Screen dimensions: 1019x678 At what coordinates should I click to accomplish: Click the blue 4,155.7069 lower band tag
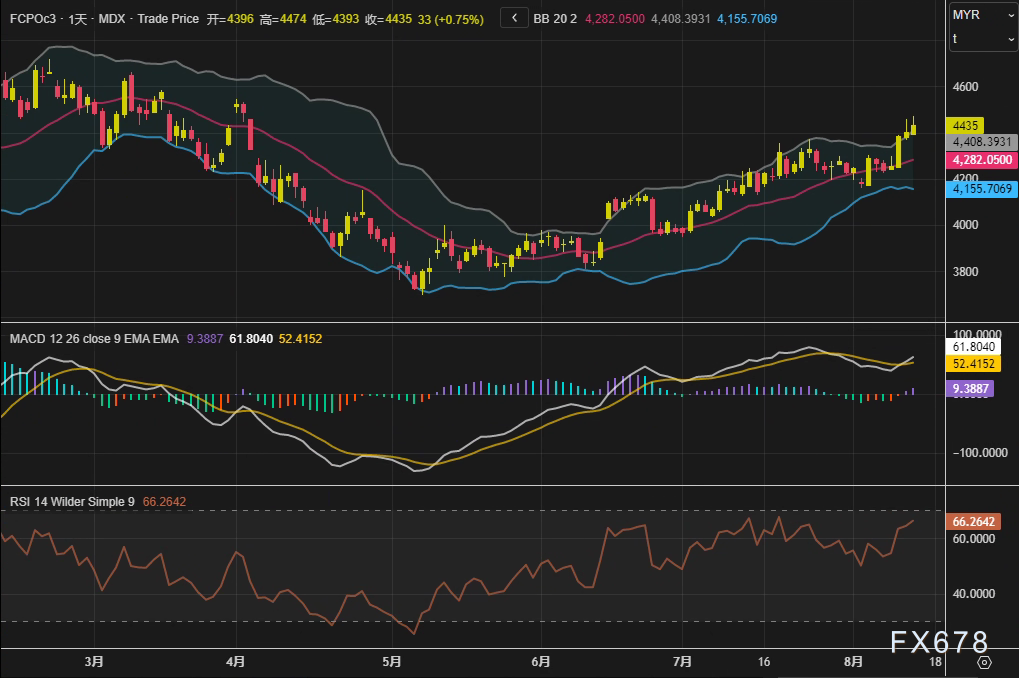point(980,188)
